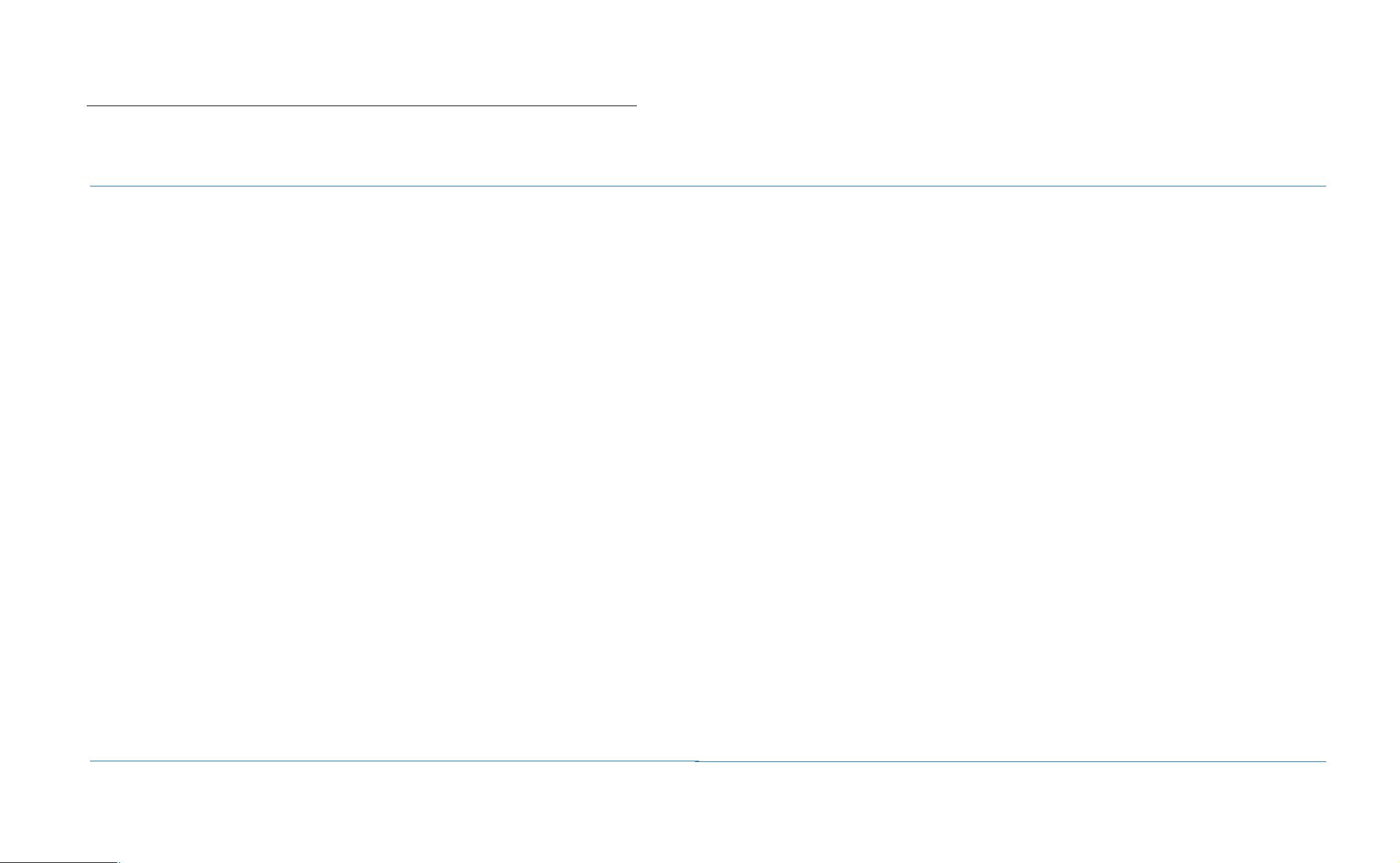
Task: Click the black horizontal rule line
Action: pos(362,105)
